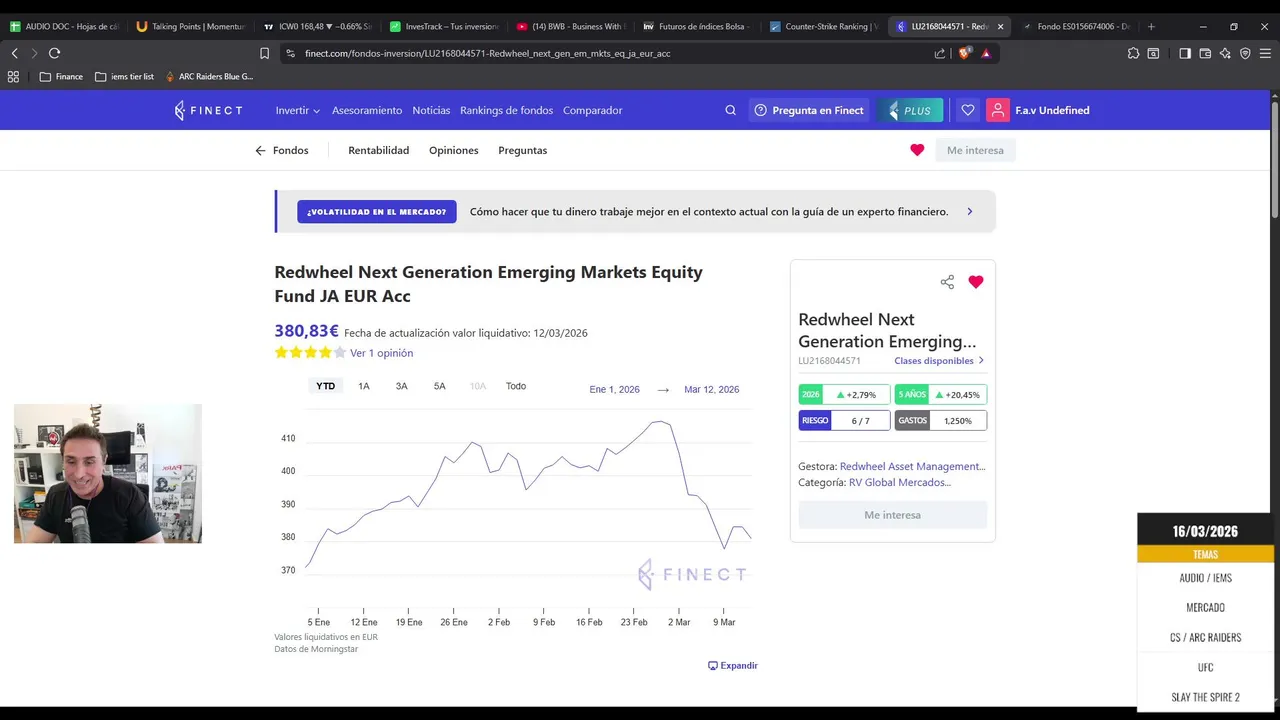Open the favorites heart icon in header
1280x720 pixels.
[x=967, y=110]
